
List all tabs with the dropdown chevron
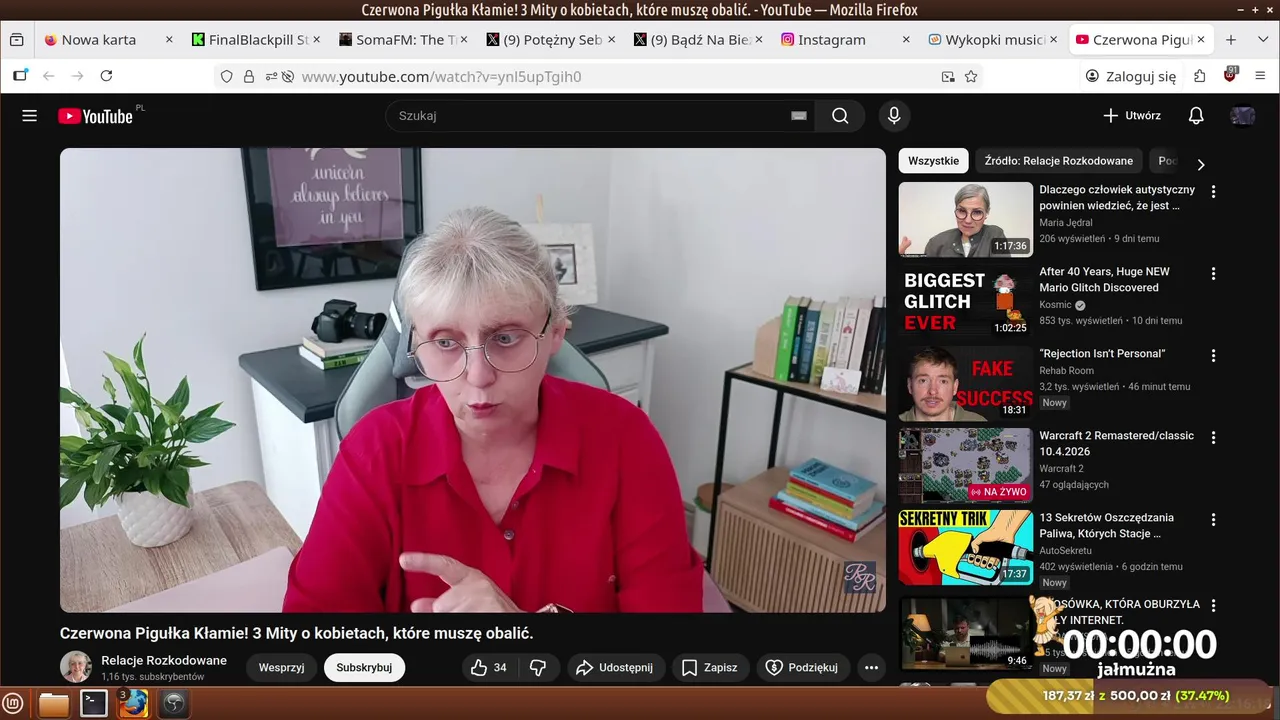(1262, 40)
